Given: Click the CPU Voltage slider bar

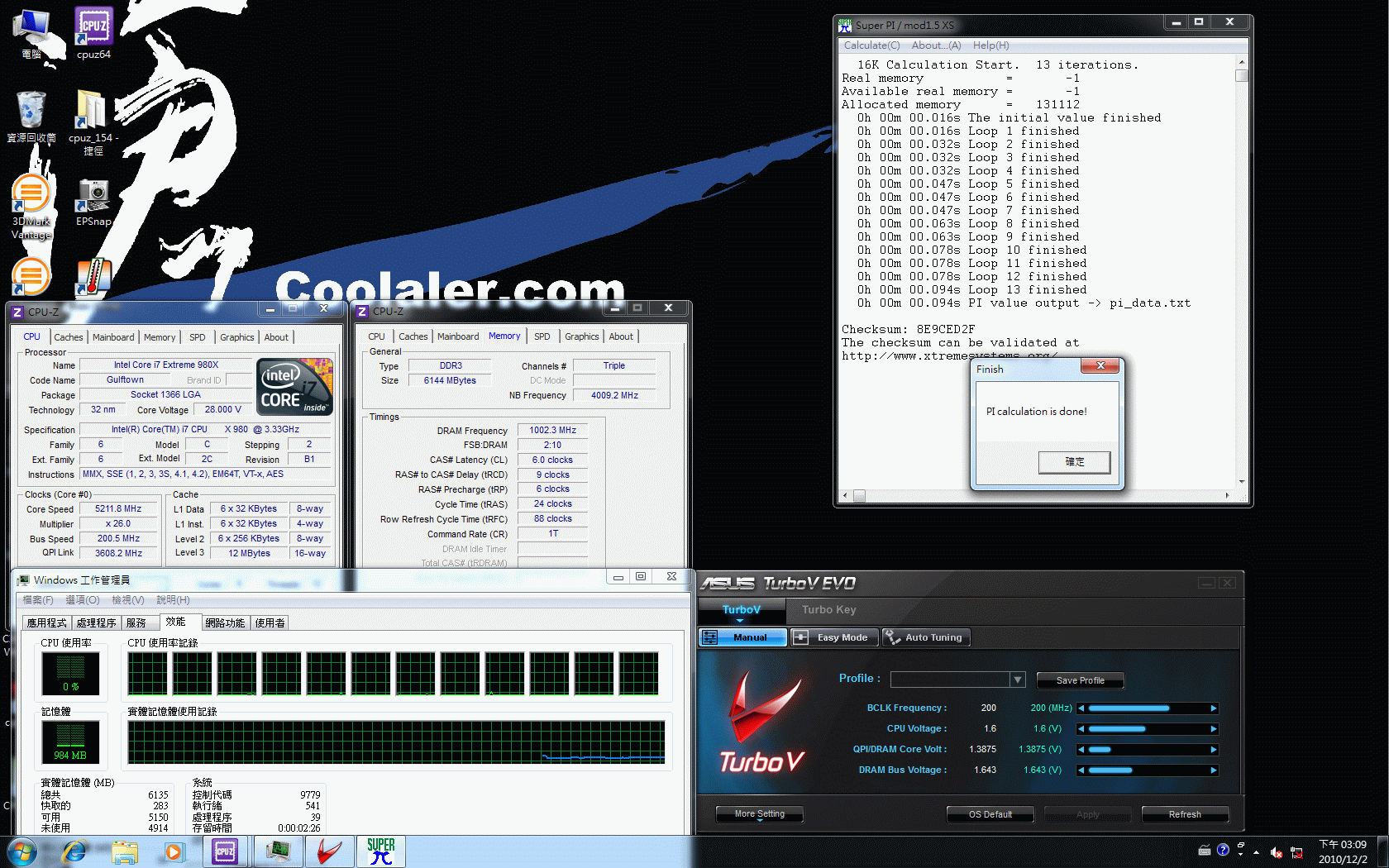Looking at the screenshot, I should (1148, 729).
